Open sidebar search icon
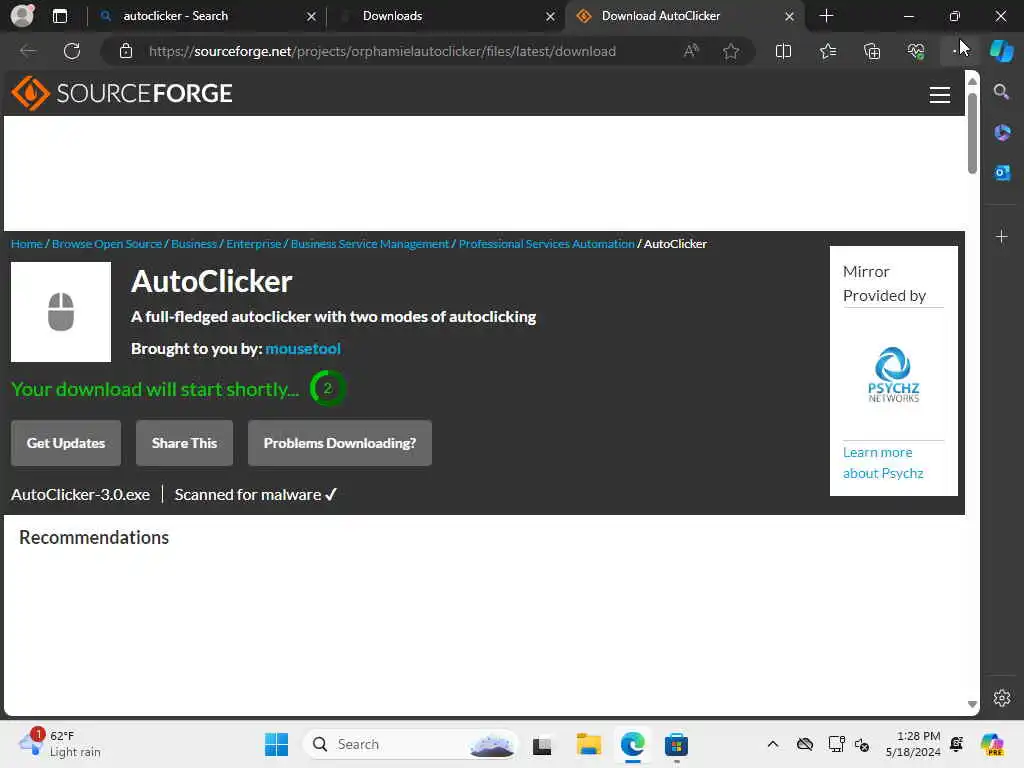Screen dimensions: 1024x768 pos(1001,91)
